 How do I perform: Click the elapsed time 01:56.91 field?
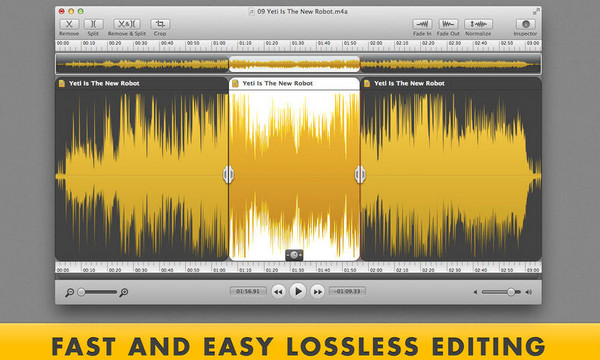pos(248,291)
